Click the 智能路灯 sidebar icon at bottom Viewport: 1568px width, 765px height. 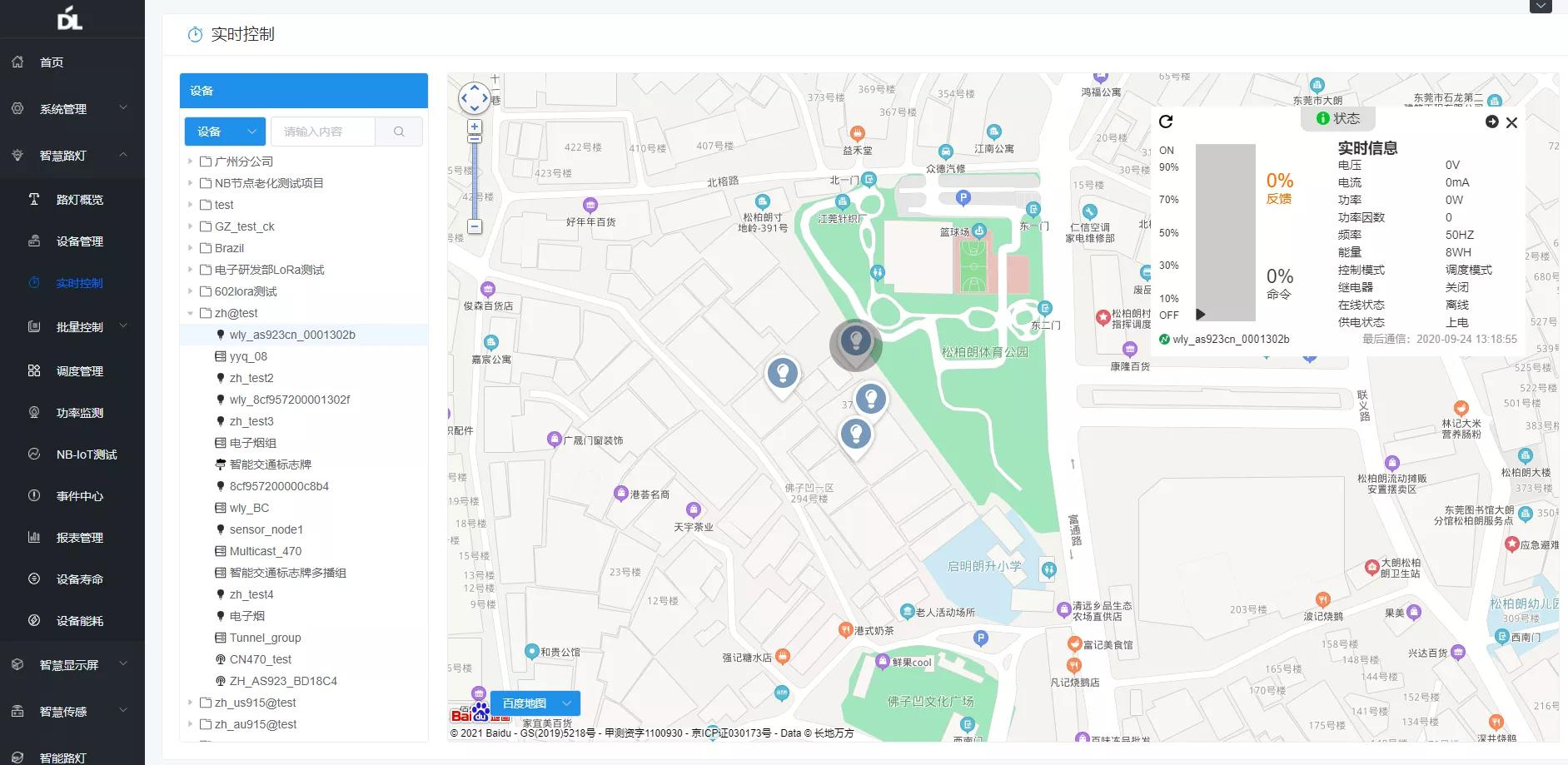17,758
